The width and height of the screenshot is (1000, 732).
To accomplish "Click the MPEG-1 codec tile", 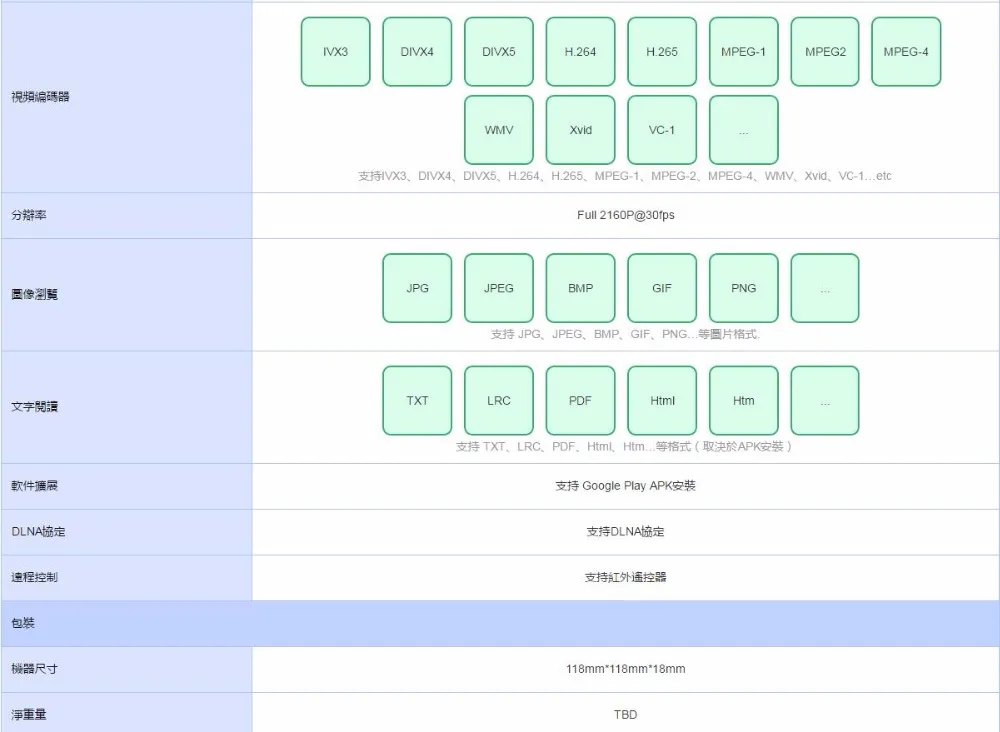I will point(744,52).
